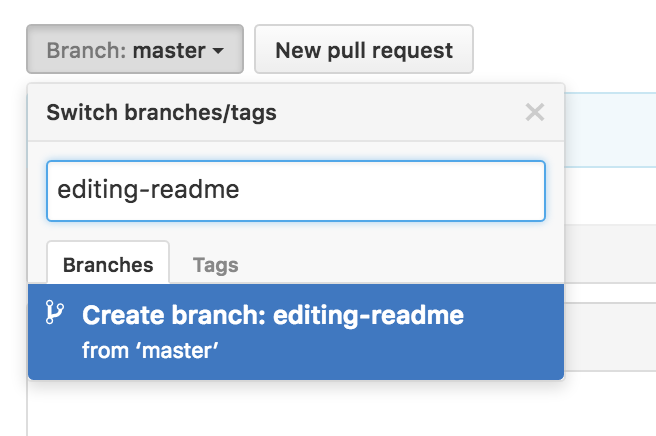
Task: Click the from 'master' subtitle line
Action: click(150, 350)
